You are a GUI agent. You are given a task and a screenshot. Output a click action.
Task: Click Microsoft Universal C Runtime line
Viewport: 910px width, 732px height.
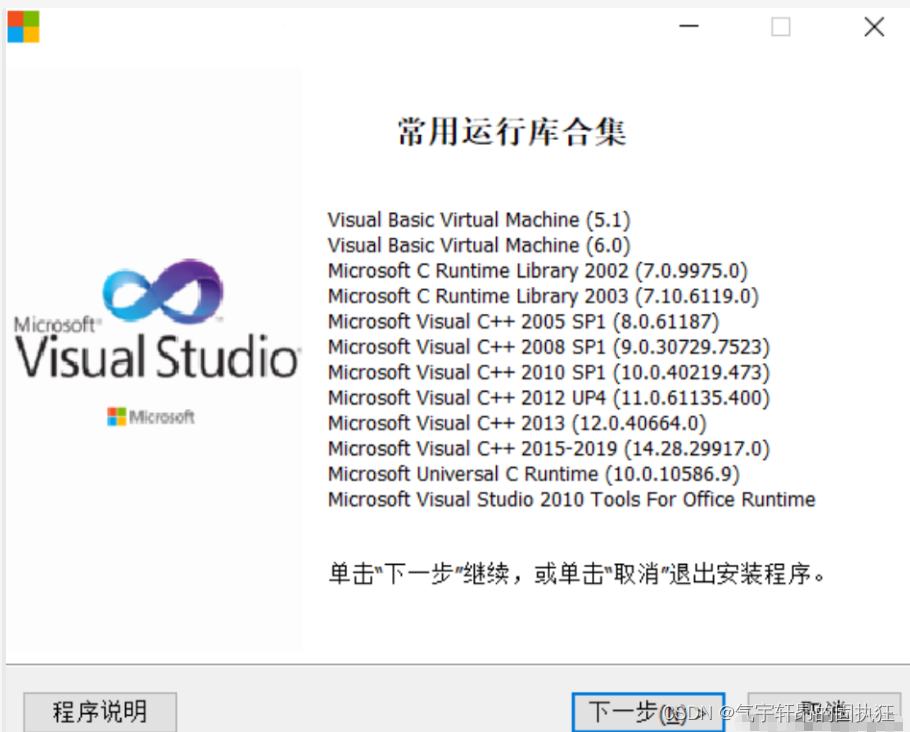pos(534,474)
